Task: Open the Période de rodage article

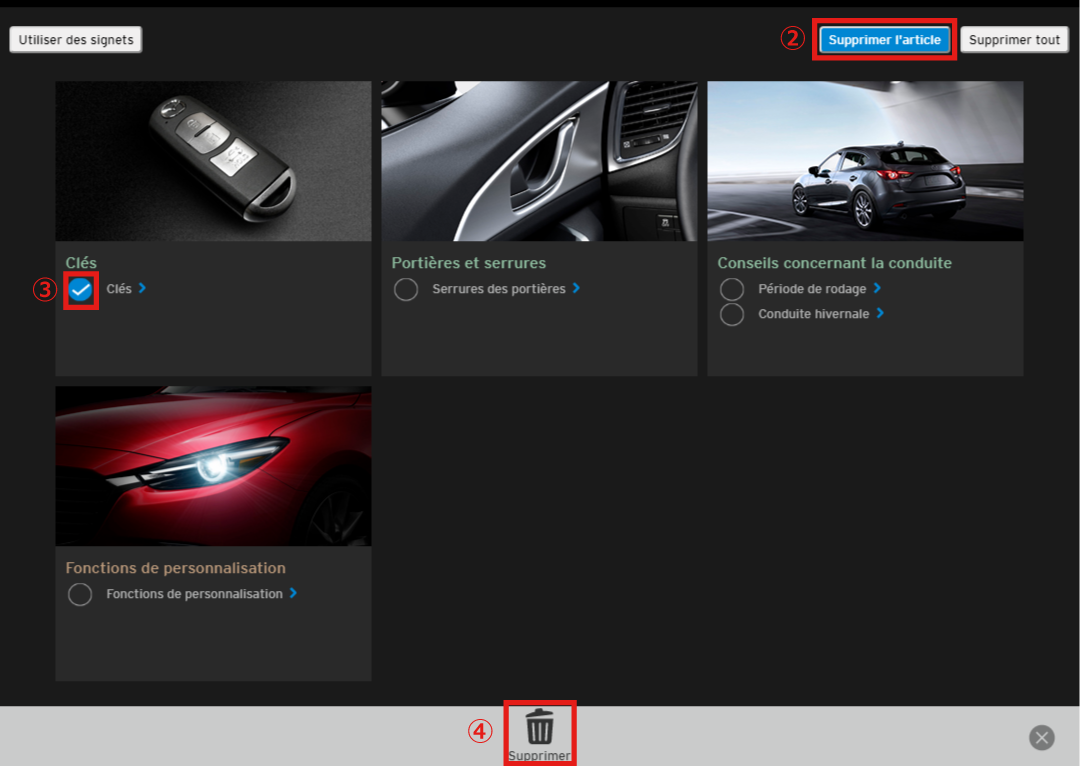Action: coord(811,289)
